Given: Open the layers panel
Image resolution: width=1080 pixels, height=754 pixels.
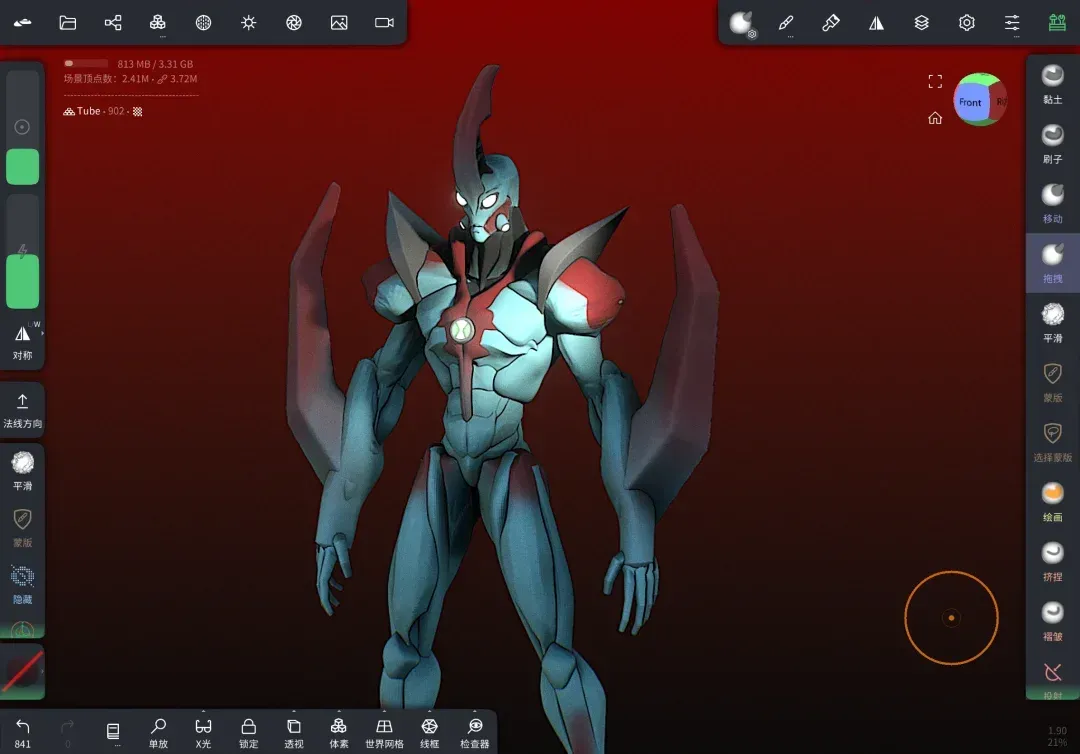Looking at the screenshot, I should [x=922, y=22].
